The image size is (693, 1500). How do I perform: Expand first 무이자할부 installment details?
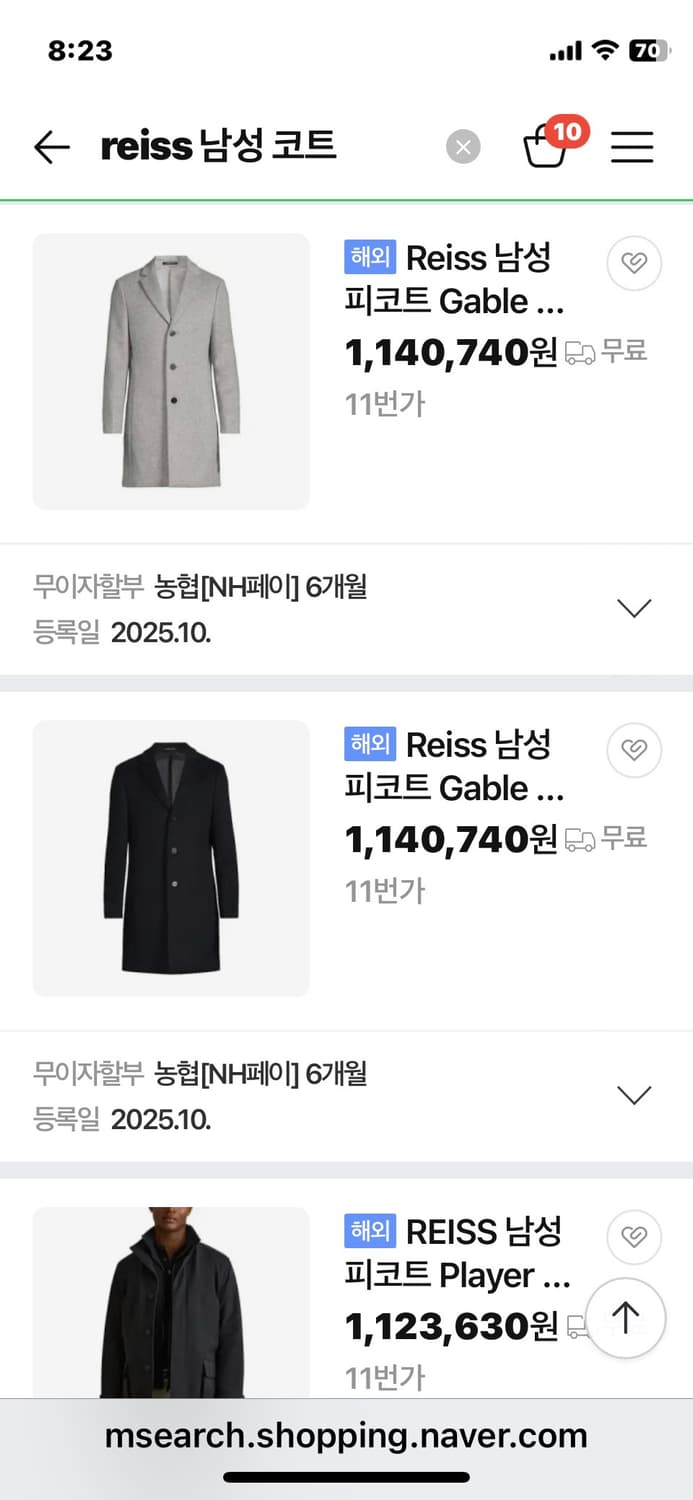tap(634, 607)
